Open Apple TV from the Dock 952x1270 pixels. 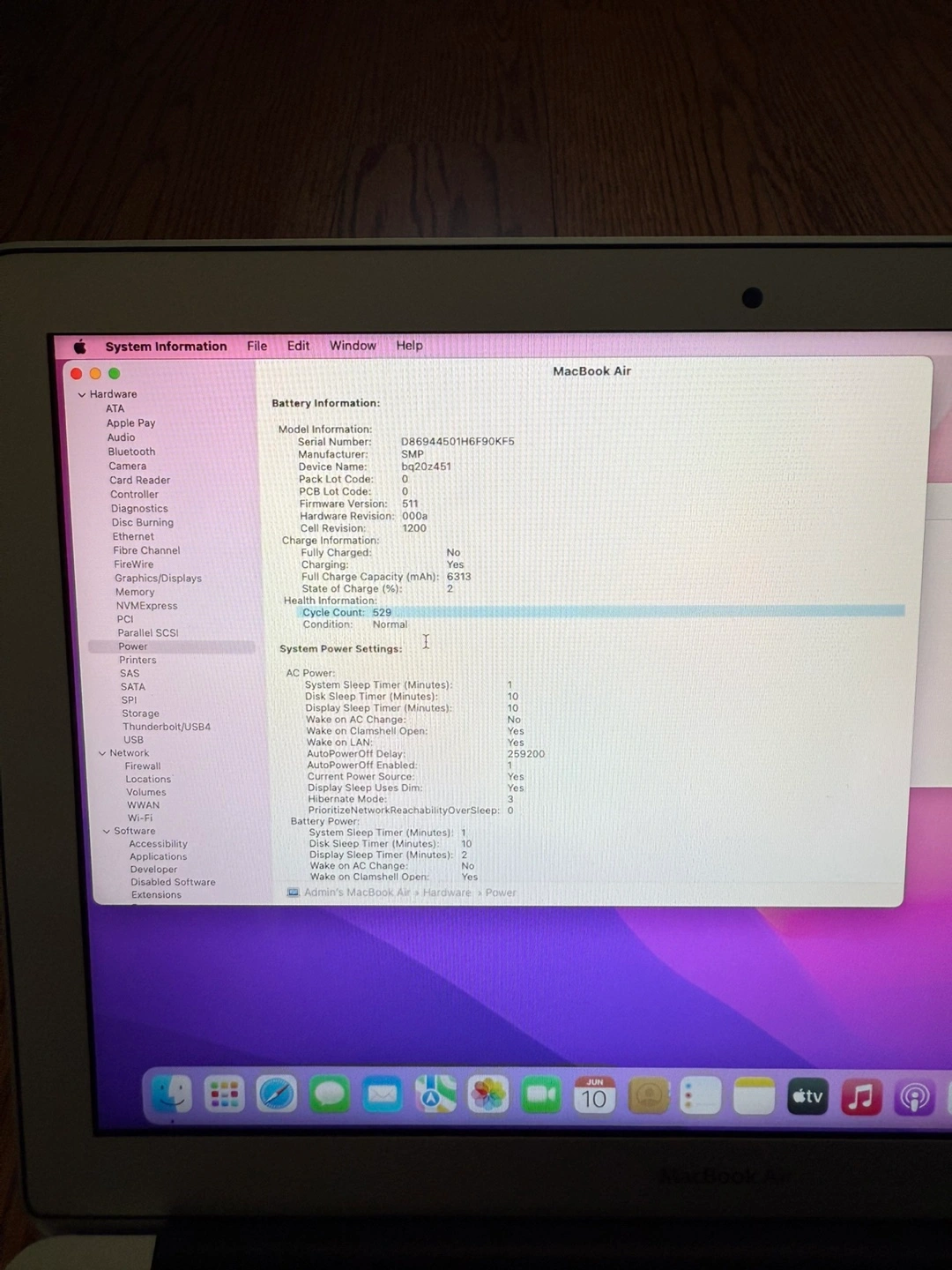pos(807,1096)
